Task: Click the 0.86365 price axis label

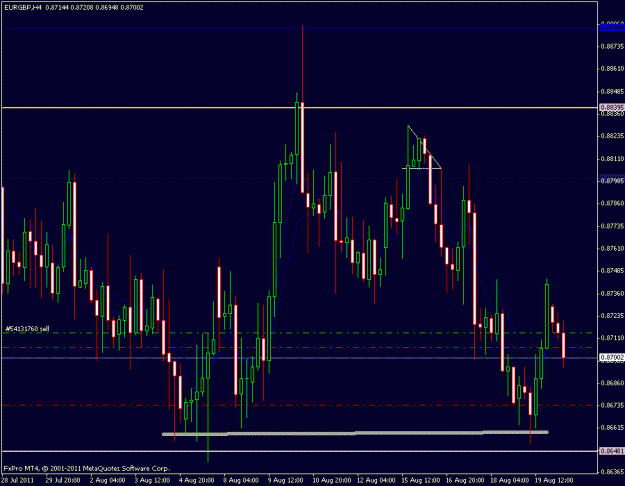Action: click(613, 472)
